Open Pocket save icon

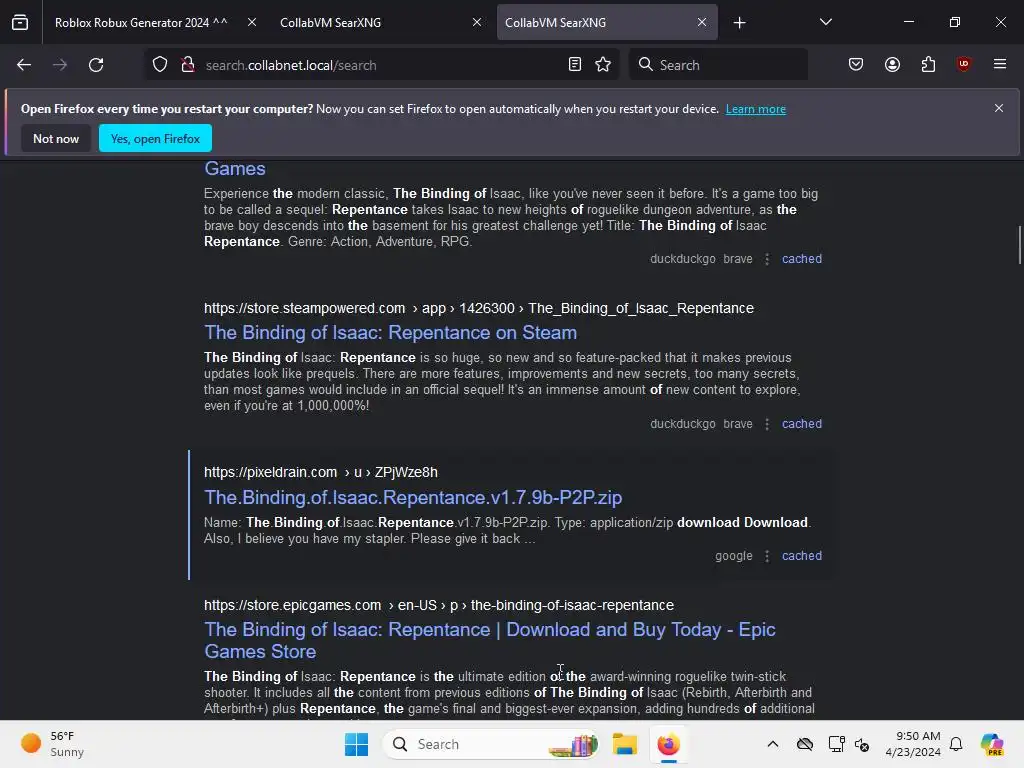(x=856, y=65)
